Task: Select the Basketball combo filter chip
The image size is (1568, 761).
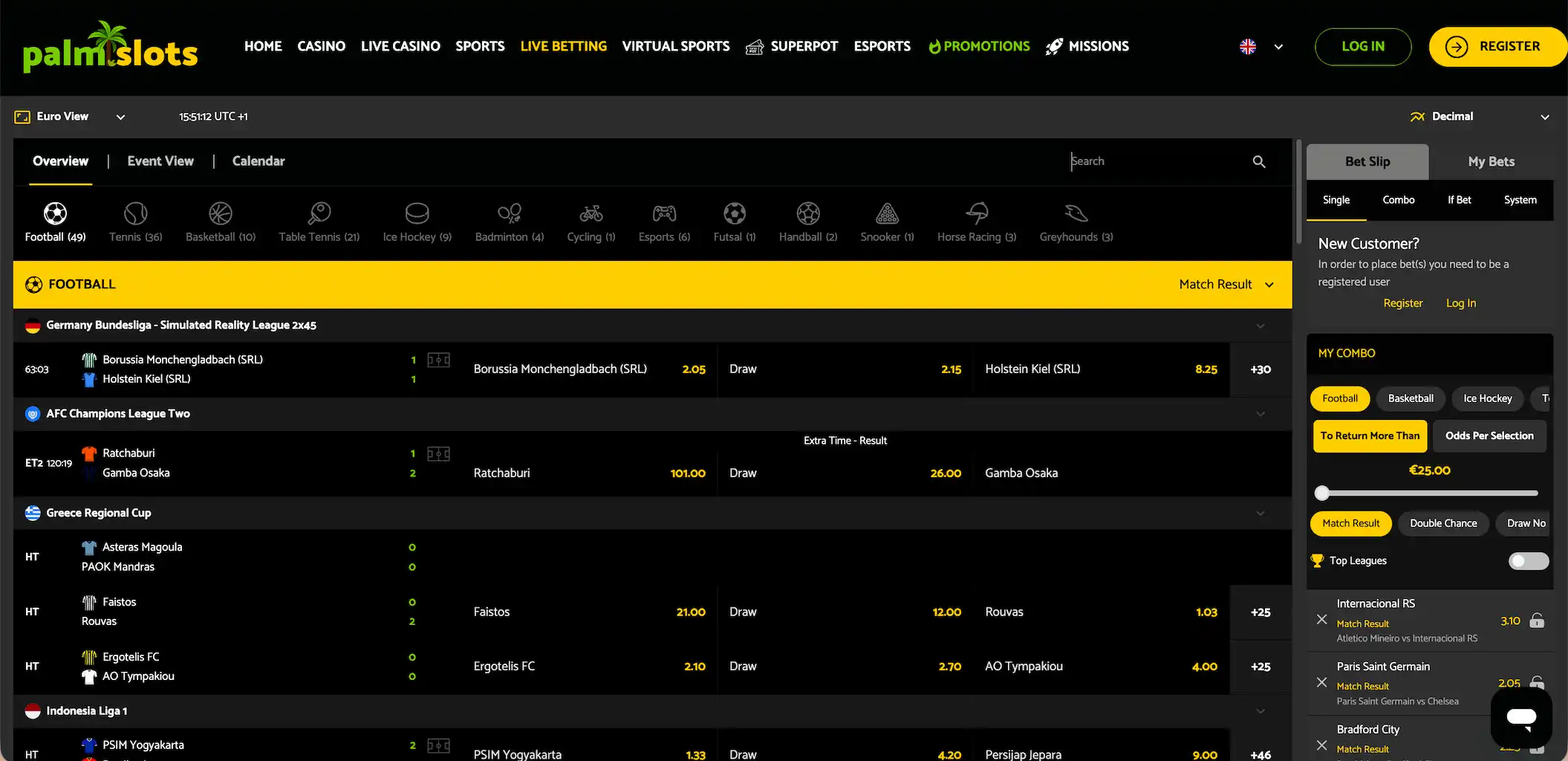Action: [1411, 398]
